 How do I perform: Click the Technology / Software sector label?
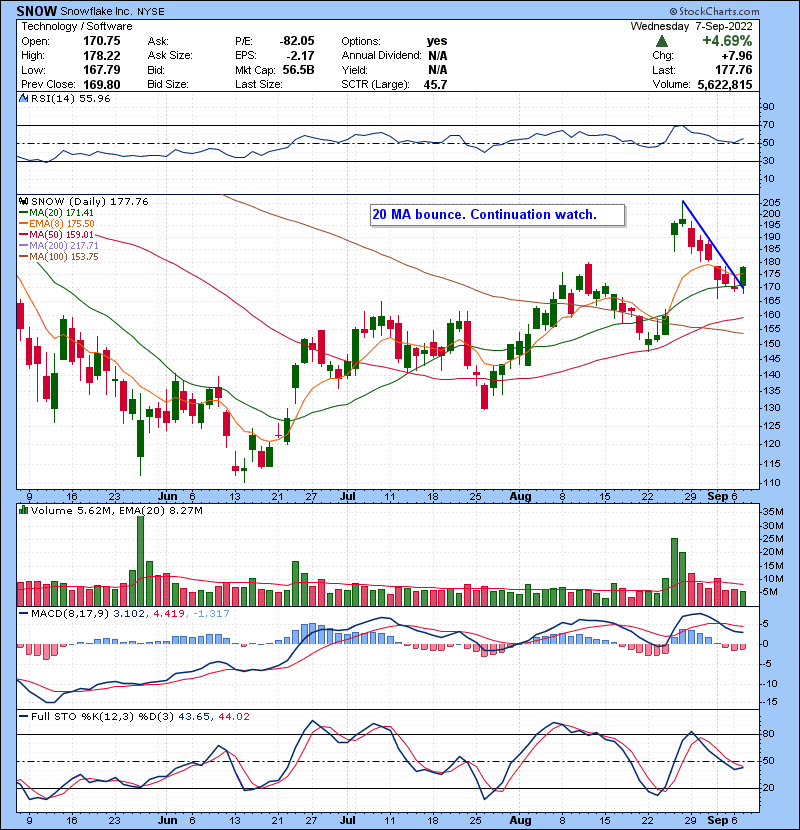77,26
